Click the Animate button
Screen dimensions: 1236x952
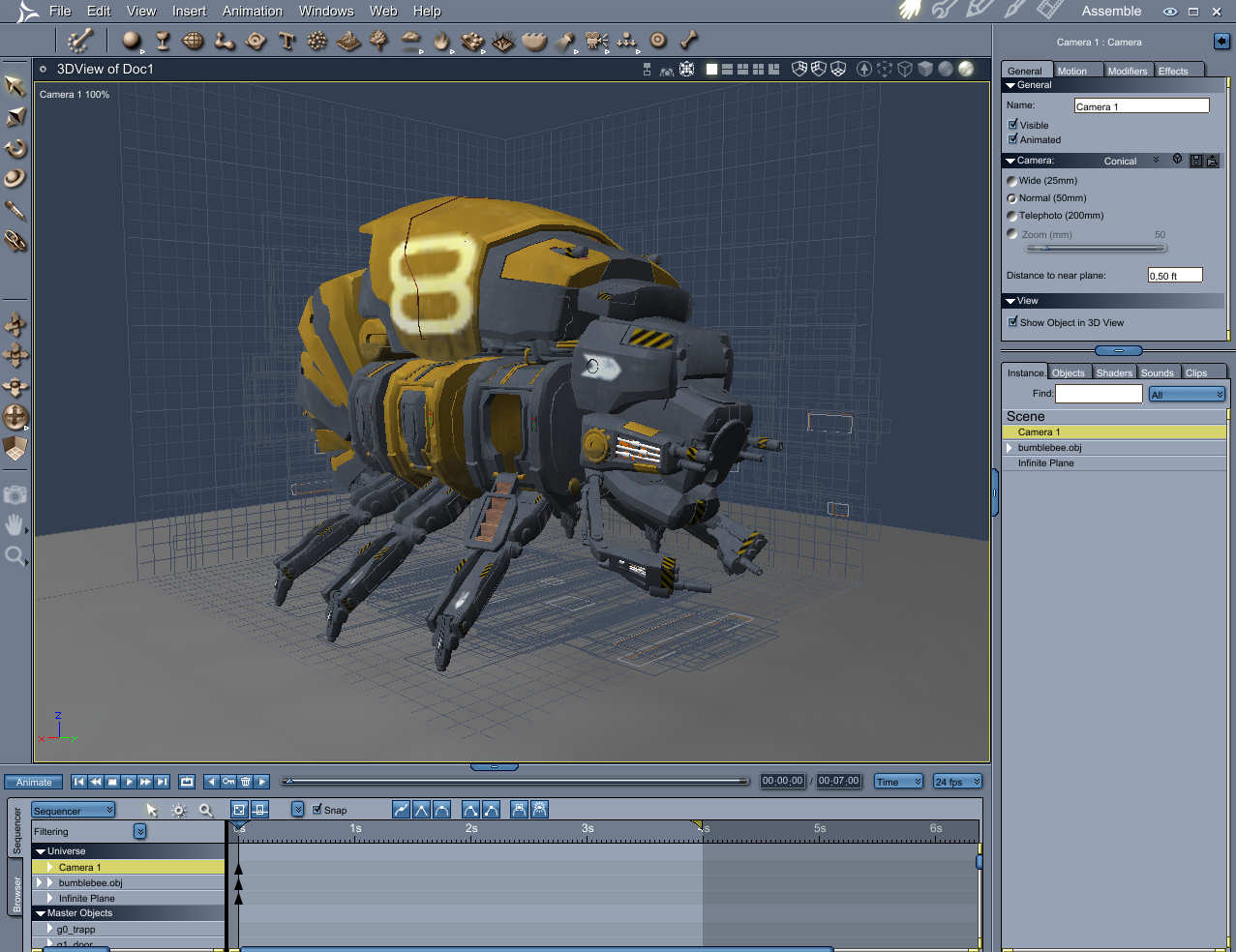coord(34,782)
